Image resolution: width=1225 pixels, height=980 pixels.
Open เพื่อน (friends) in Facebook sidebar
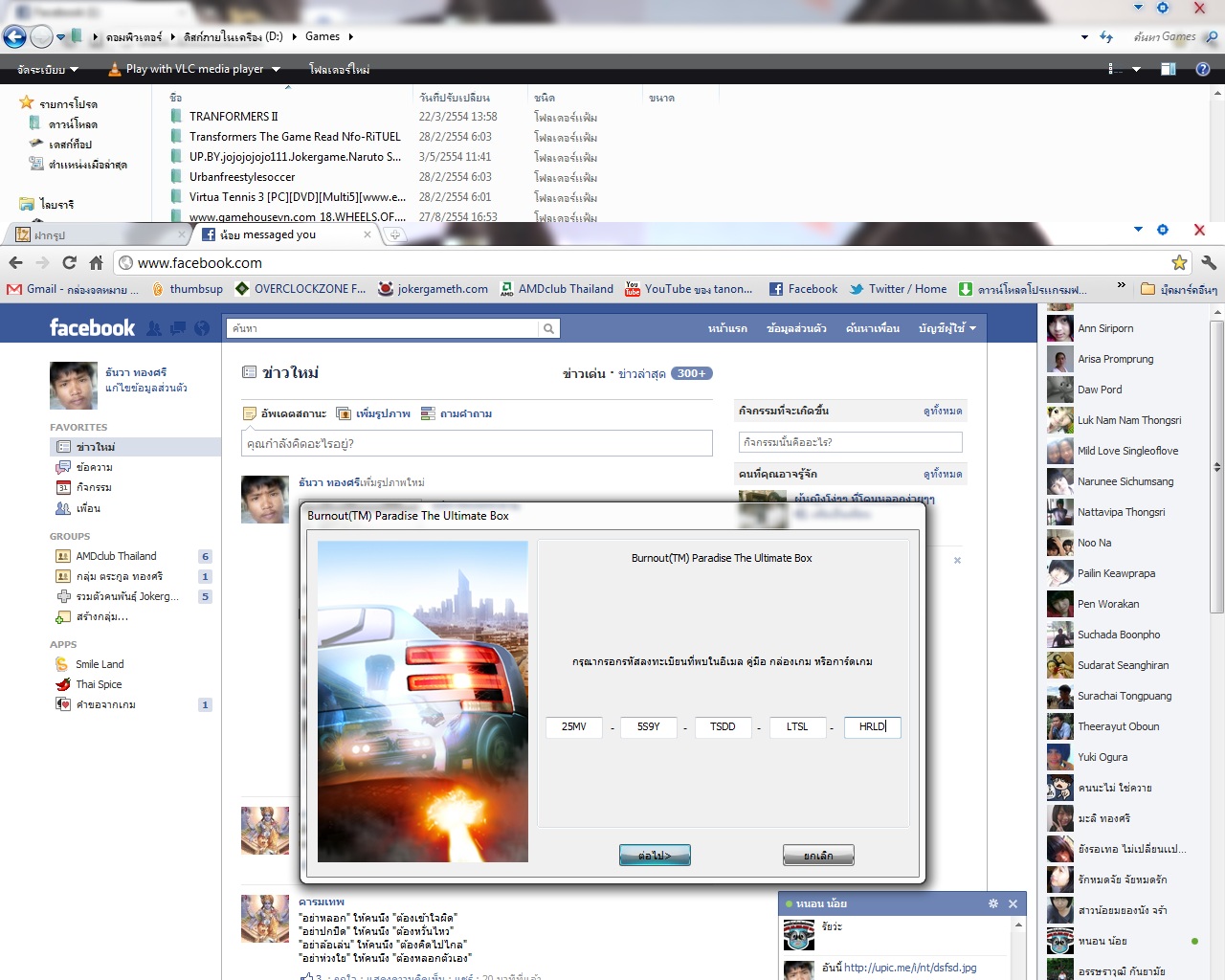pos(88,508)
